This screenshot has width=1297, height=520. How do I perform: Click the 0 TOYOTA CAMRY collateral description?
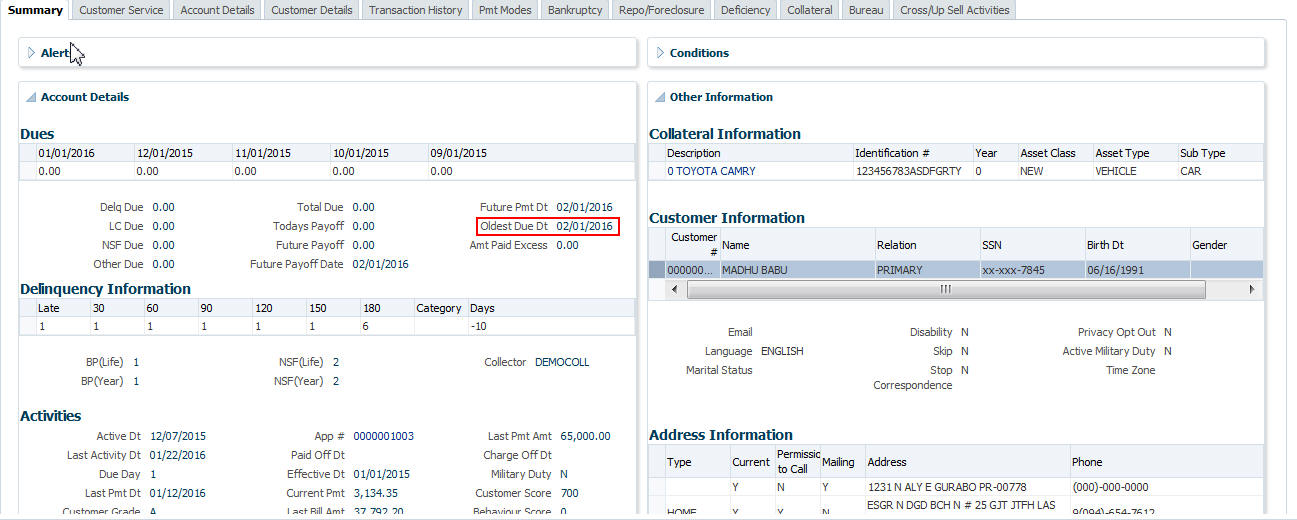coord(711,171)
